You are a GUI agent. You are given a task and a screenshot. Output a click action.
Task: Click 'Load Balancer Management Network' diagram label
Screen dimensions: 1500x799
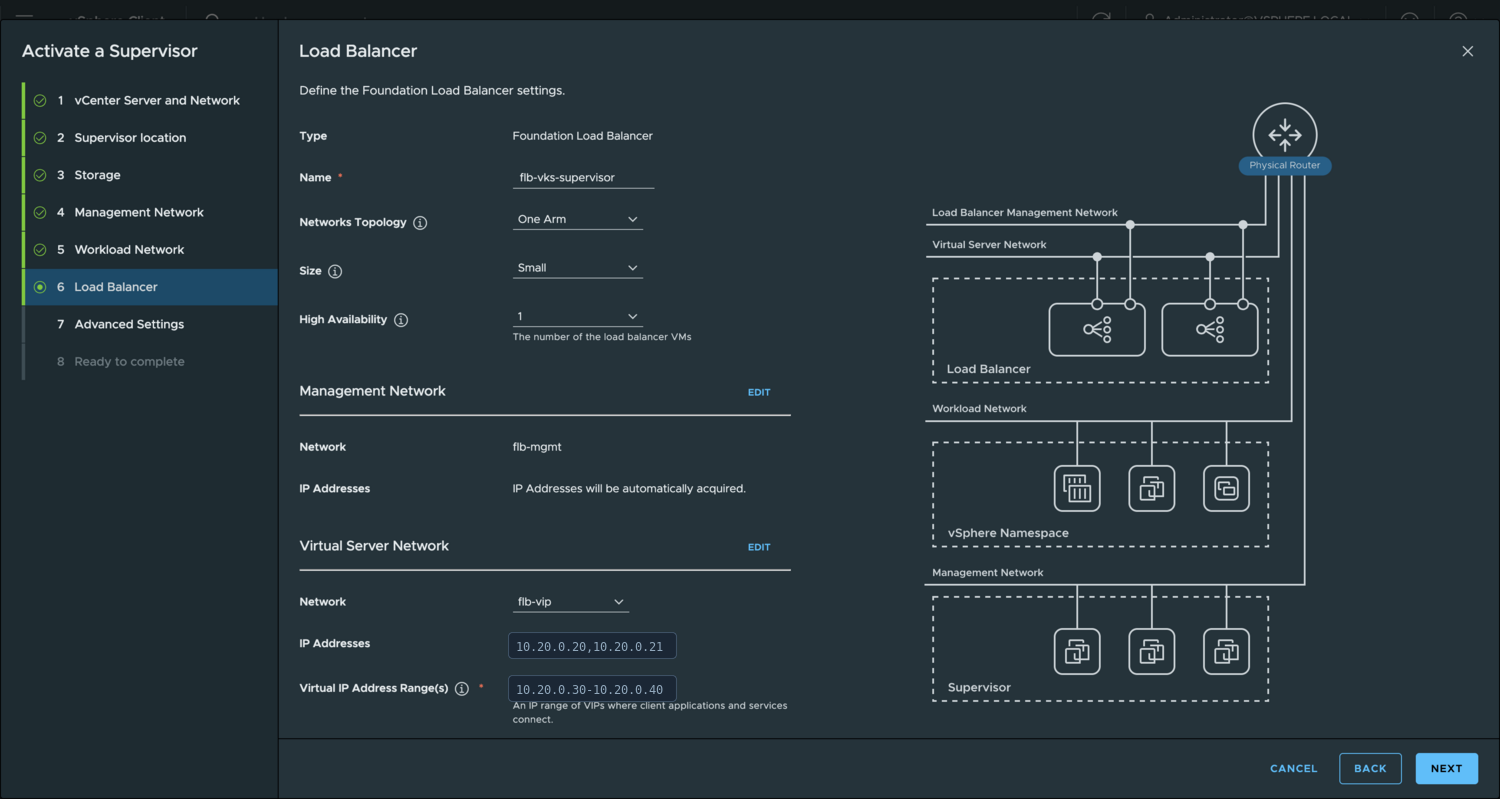1025,213
